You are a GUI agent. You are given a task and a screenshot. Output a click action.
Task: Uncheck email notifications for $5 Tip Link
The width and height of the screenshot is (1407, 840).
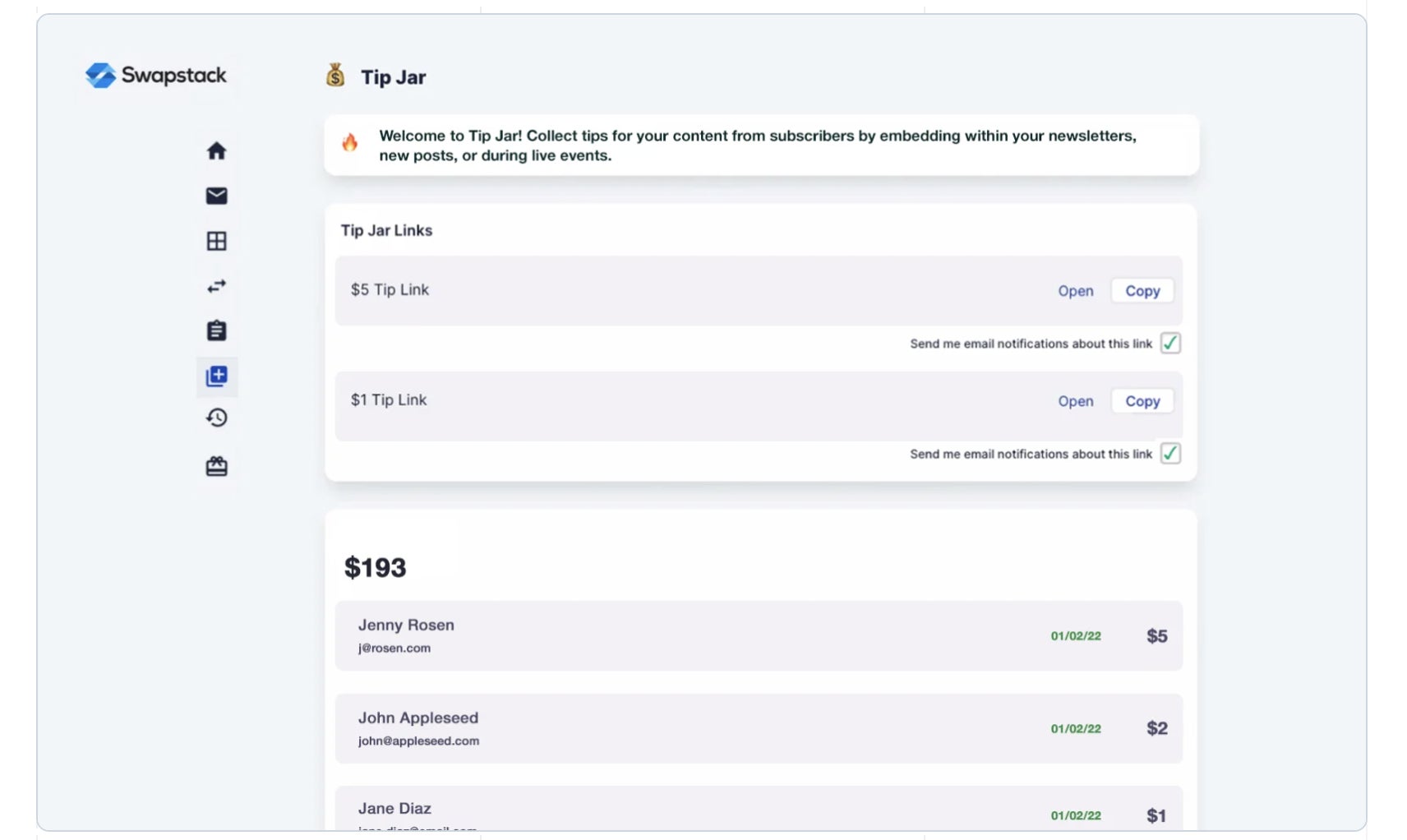click(1170, 344)
